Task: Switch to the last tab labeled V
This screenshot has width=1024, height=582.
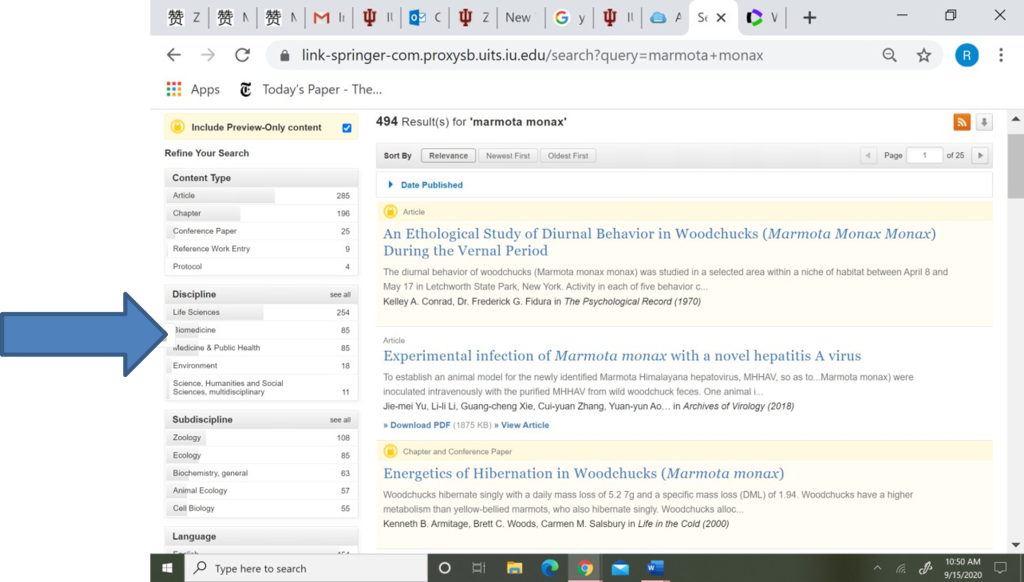Action: [x=761, y=18]
